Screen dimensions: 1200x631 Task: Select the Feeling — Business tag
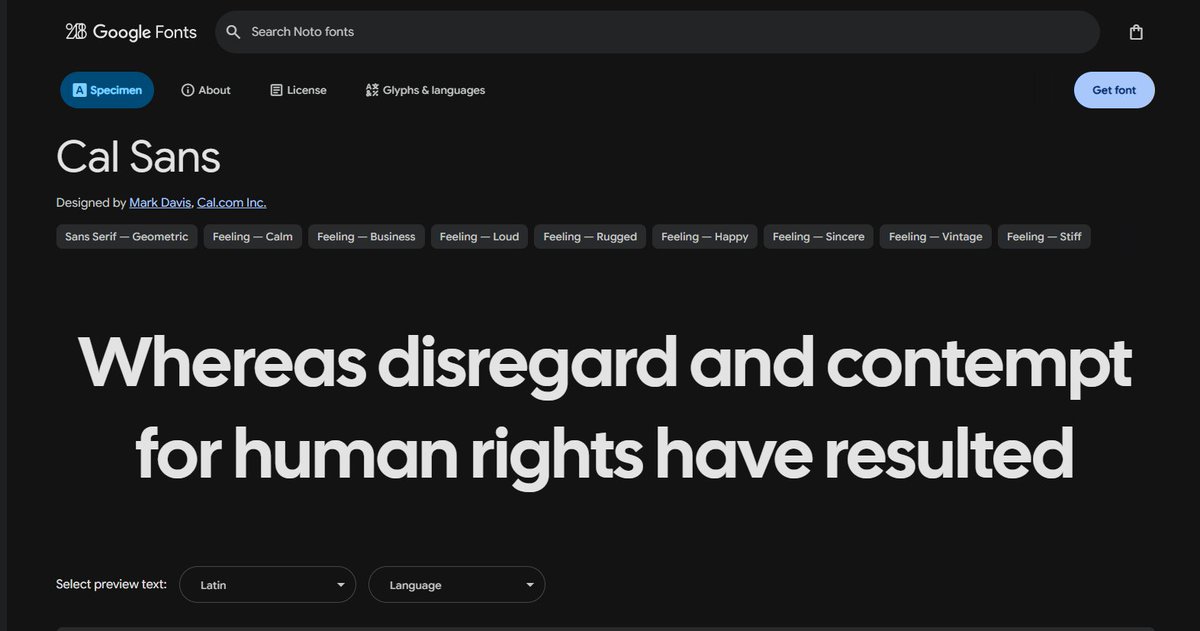(x=367, y=237)
